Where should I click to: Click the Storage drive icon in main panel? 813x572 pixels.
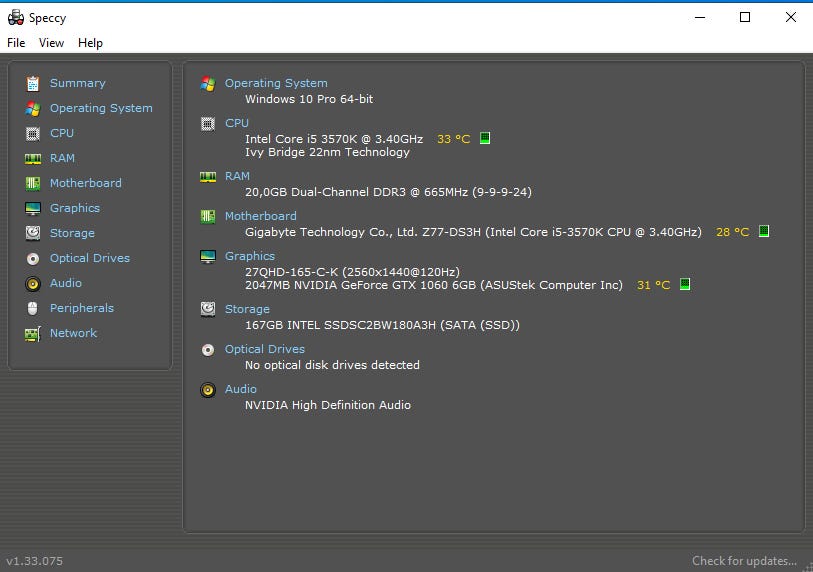208,309
